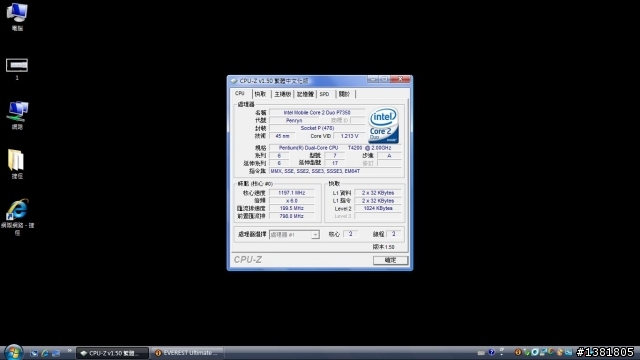Open the Windows Start menu orb
Screen dimensions: 640x360
click(x=13, y=353)
